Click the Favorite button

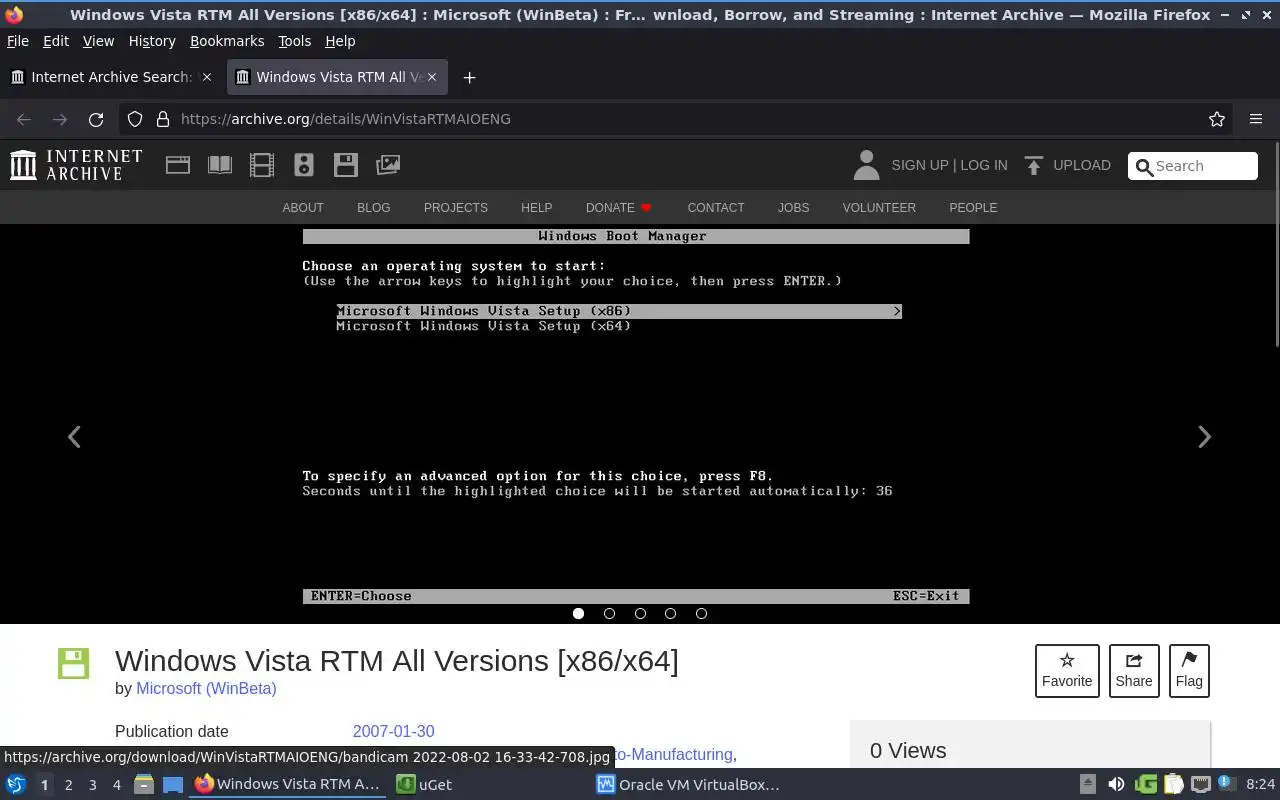point(1067,671)
